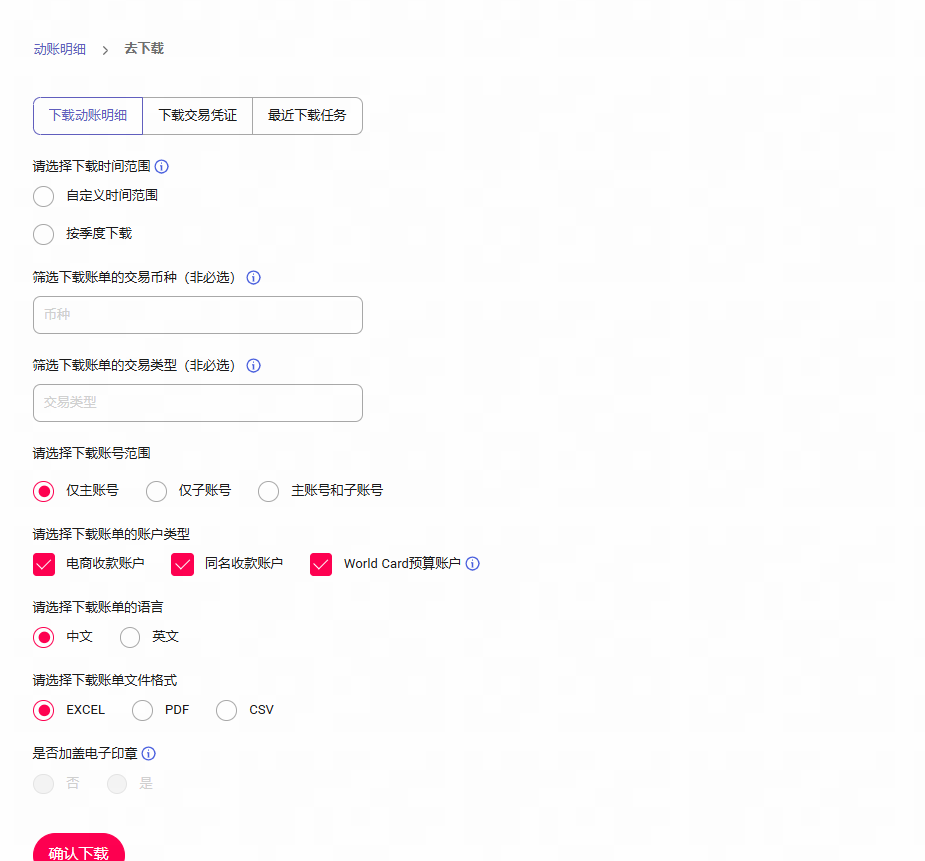
Task: Choose PDF file format
Action: coord(142,711)
